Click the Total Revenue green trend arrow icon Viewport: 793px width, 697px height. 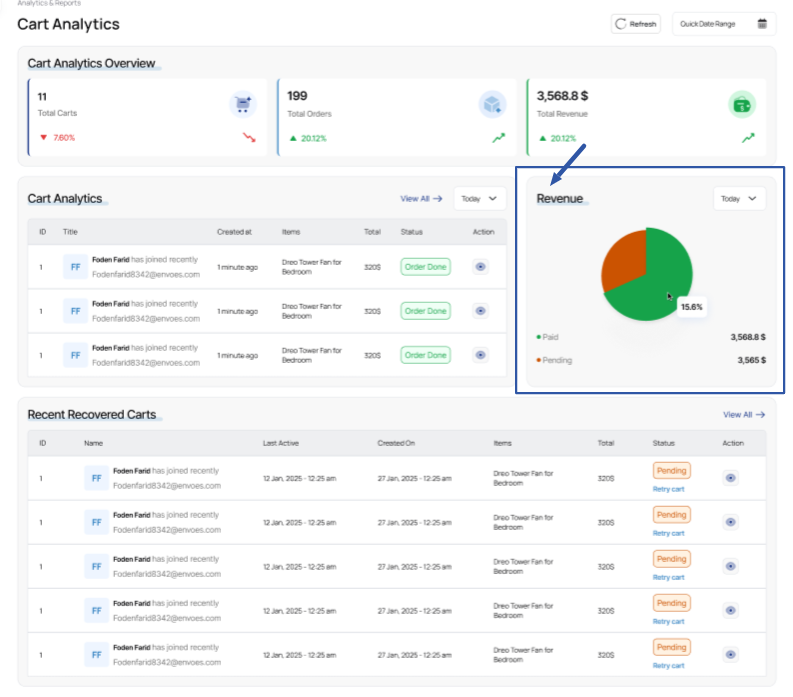748,138
